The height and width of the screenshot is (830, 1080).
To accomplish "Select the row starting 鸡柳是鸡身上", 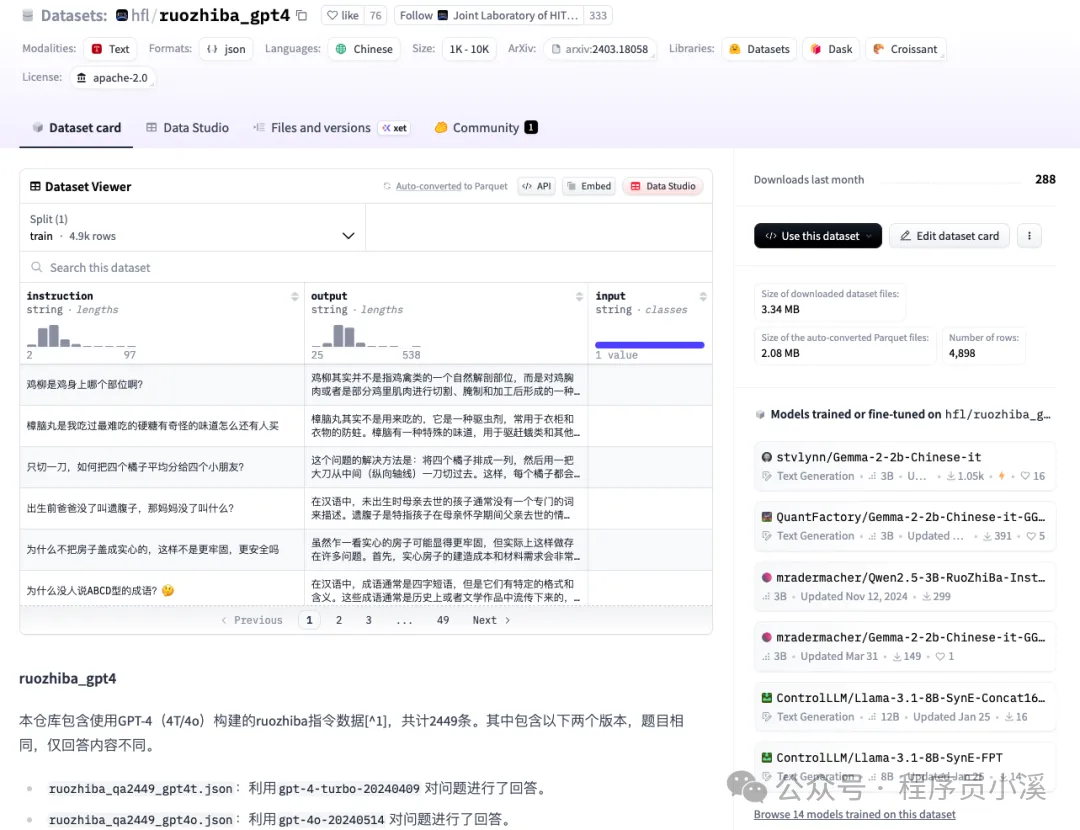I will (366, 384).
